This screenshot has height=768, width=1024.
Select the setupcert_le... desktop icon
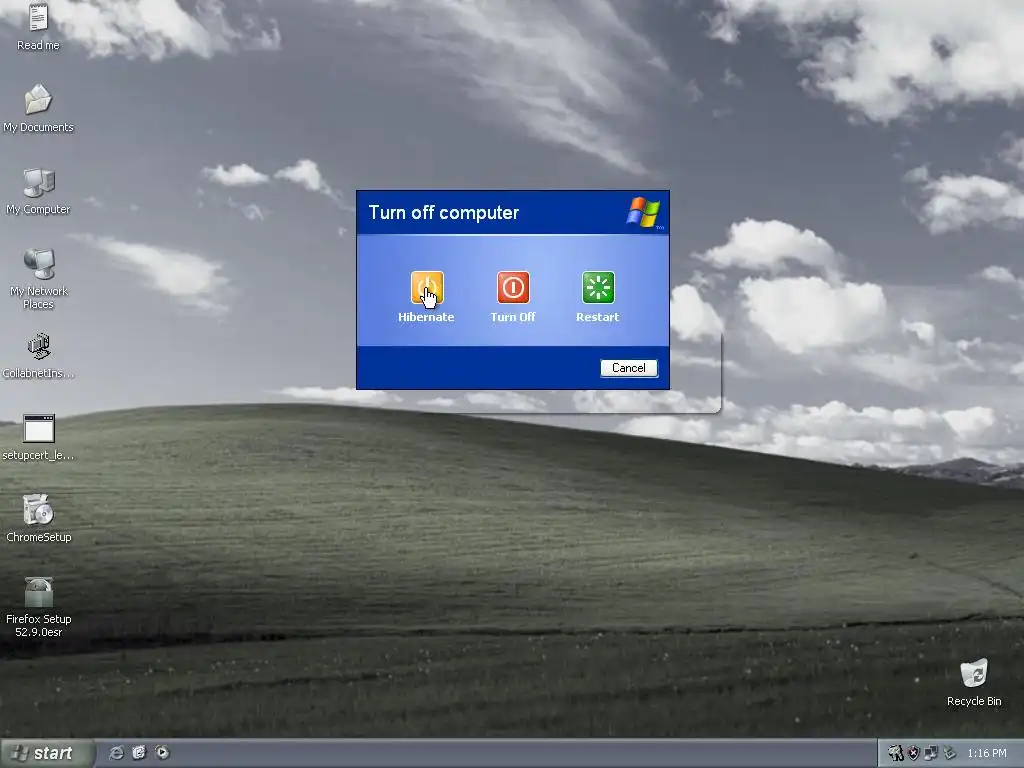tap(38, 437)
